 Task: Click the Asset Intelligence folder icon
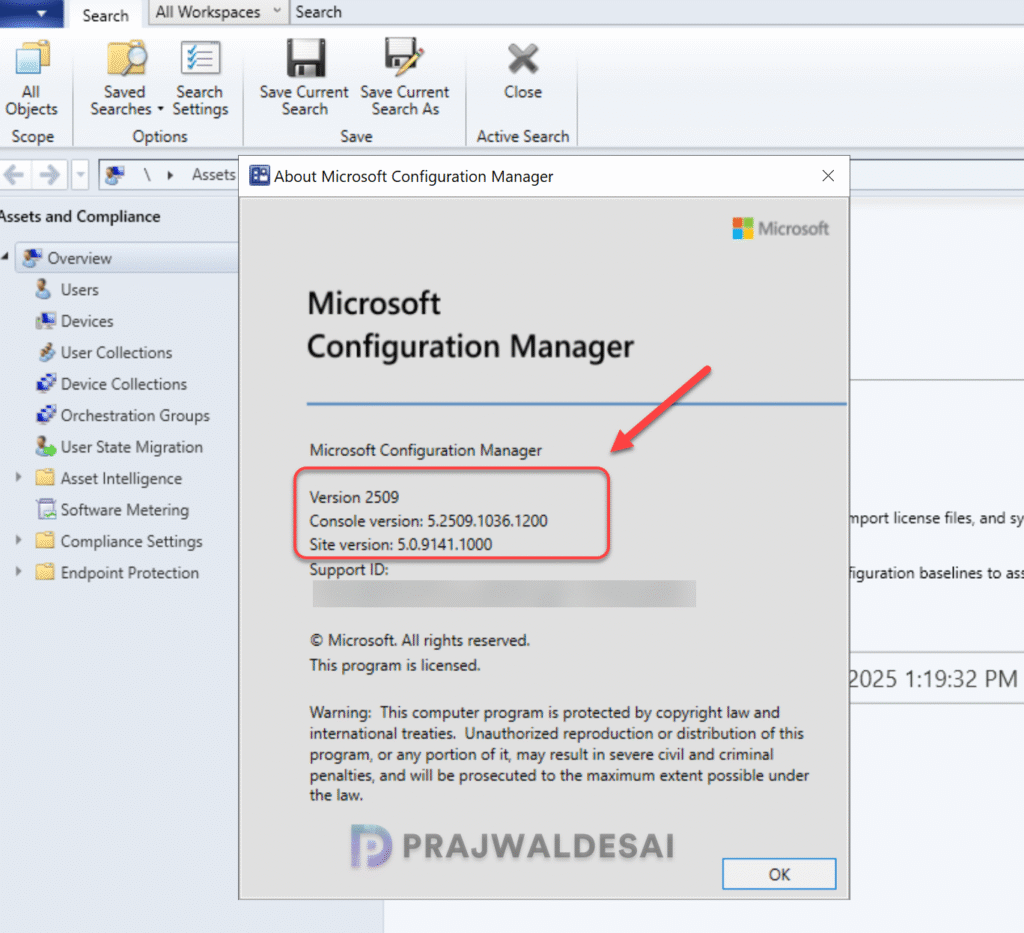(x=45, y=477)
